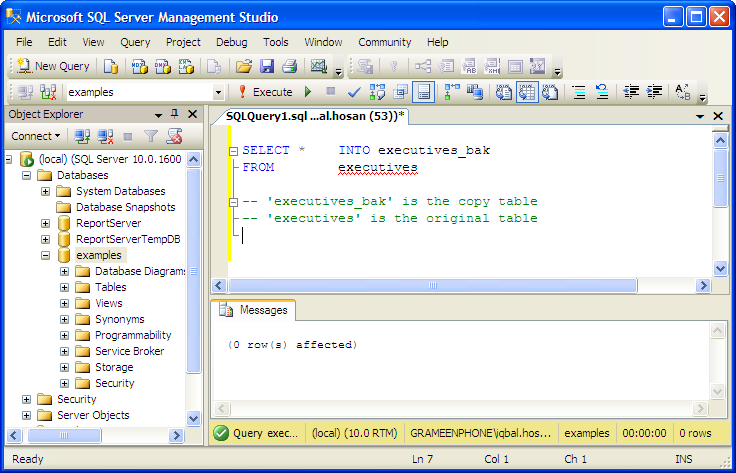The image size is (736, 473).
Task: Display the Estimated Execution Plan
Action: tap(377, 92)
